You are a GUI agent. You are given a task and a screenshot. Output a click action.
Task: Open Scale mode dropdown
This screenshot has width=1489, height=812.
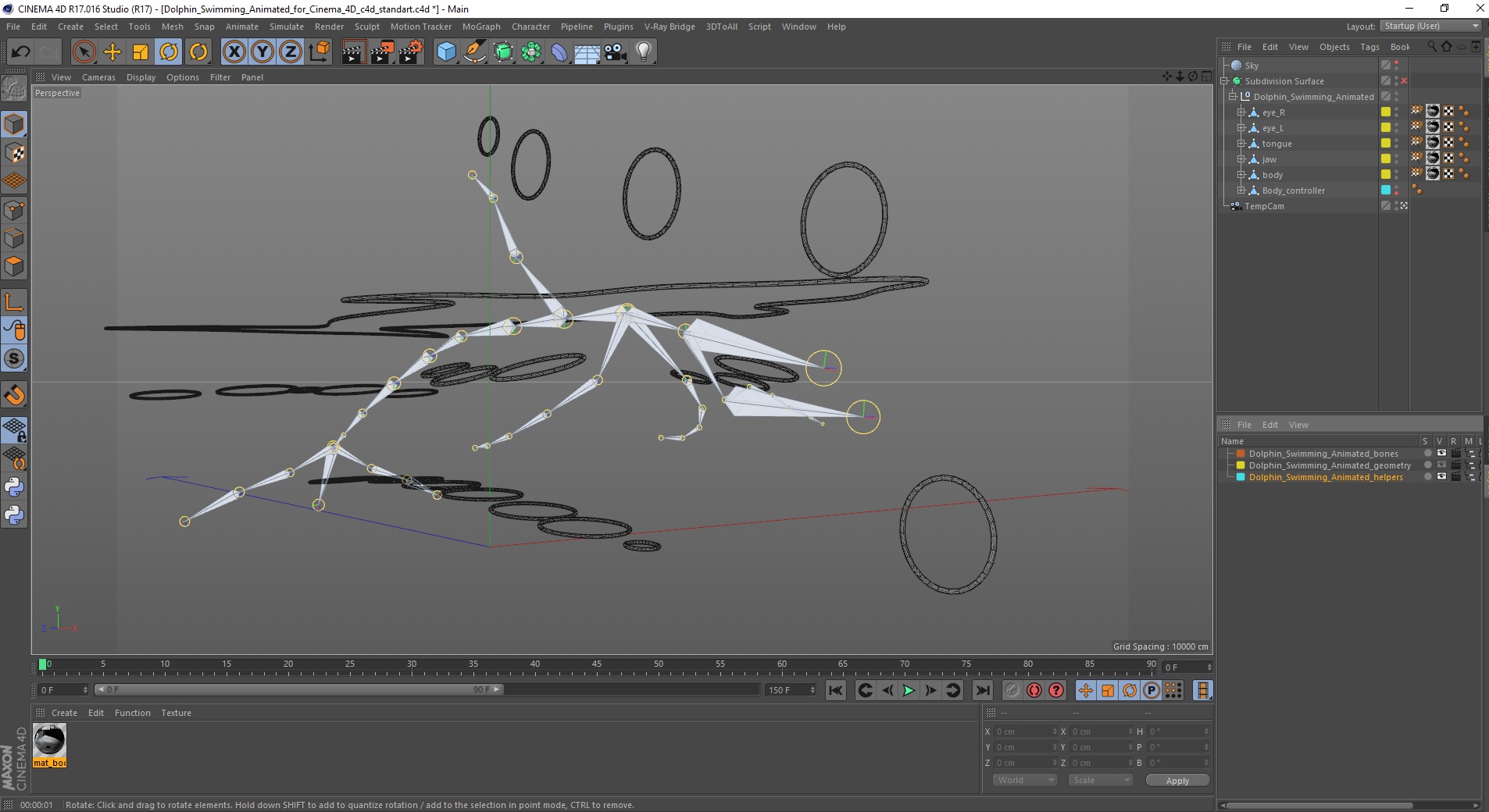[1100, 780]
